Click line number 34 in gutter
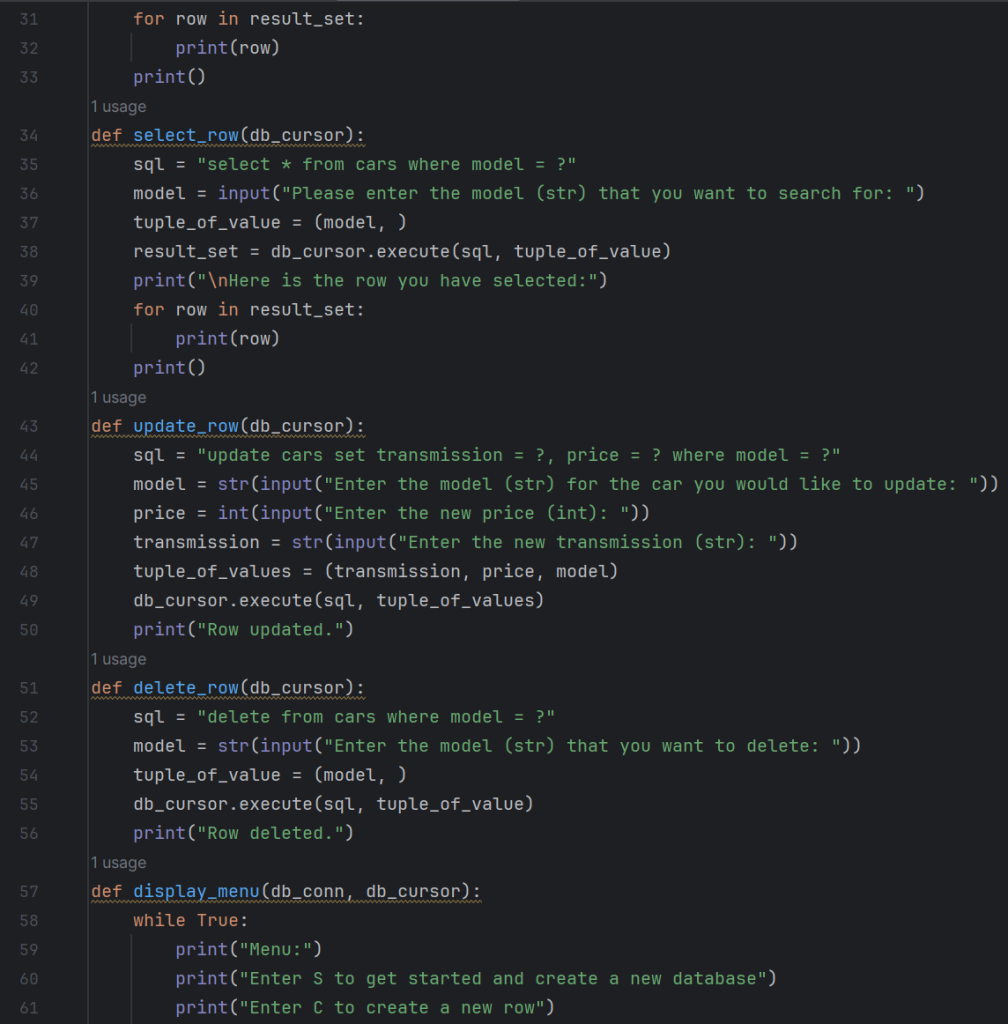The image size is (1008, 1024). [28, 135]
